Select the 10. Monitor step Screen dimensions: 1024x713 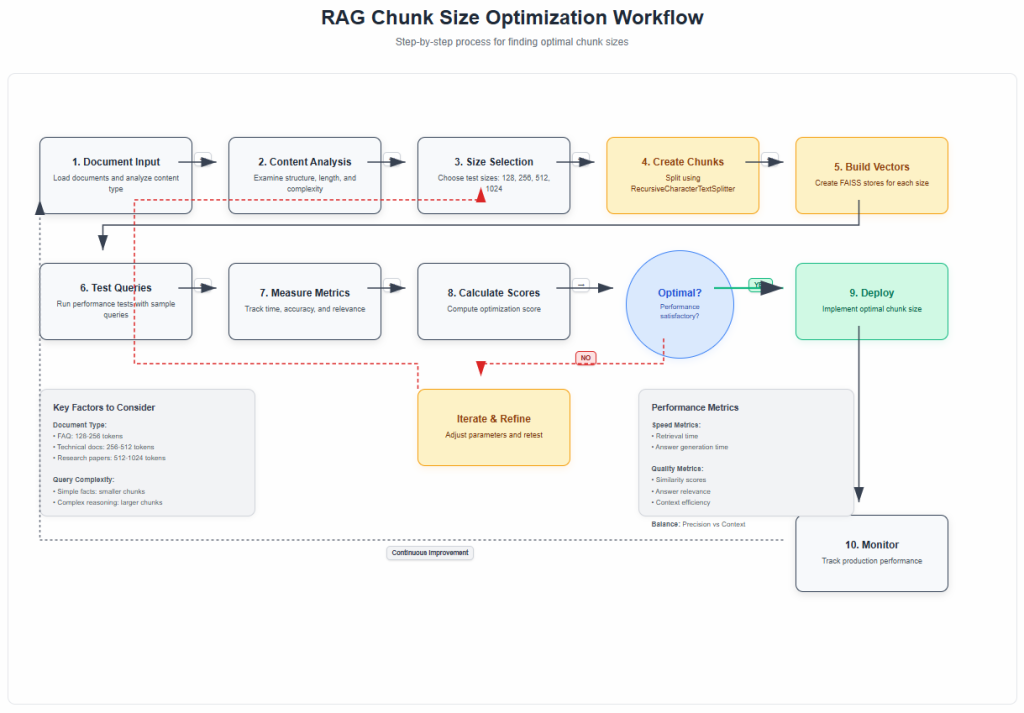pos(871,553)
